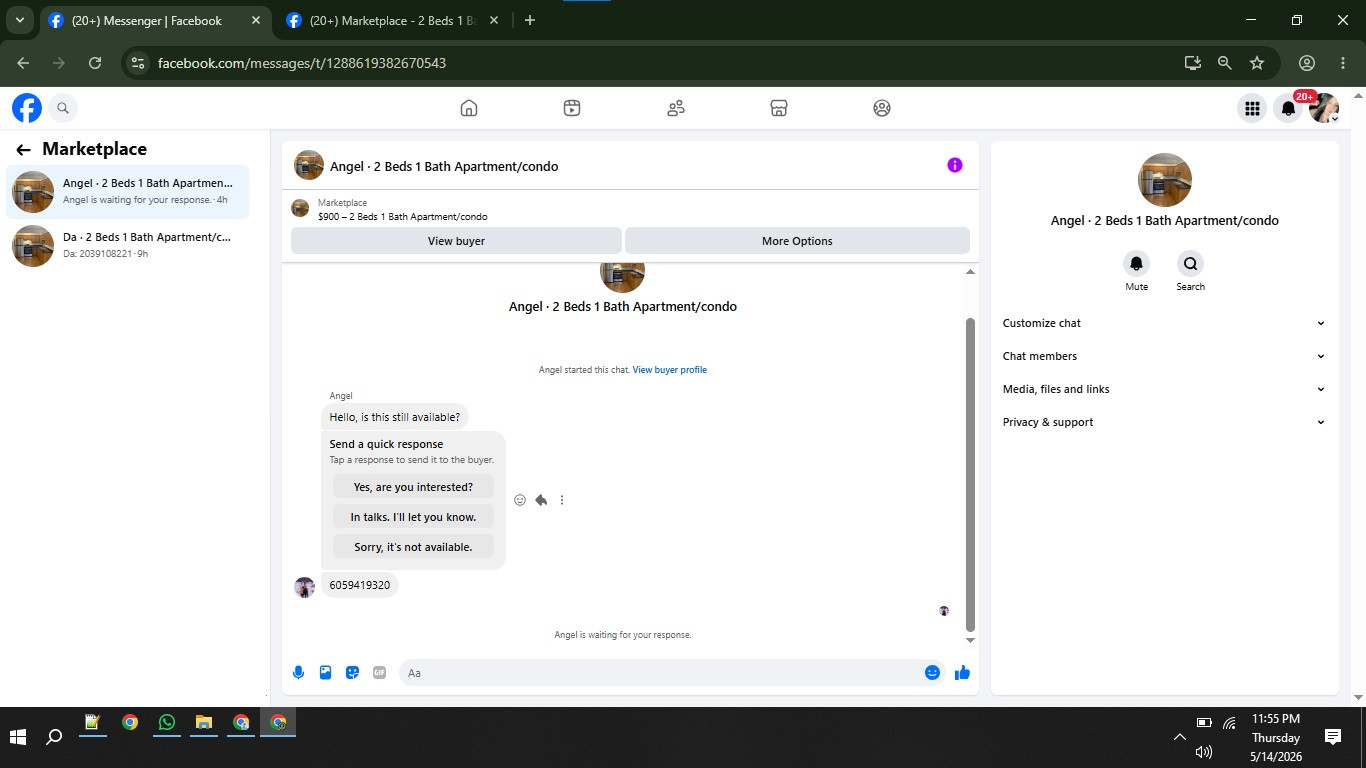Click the address bar URL
Viewport: 1366px width, 768px height.
pyautogui.click(x=302, y=63)
